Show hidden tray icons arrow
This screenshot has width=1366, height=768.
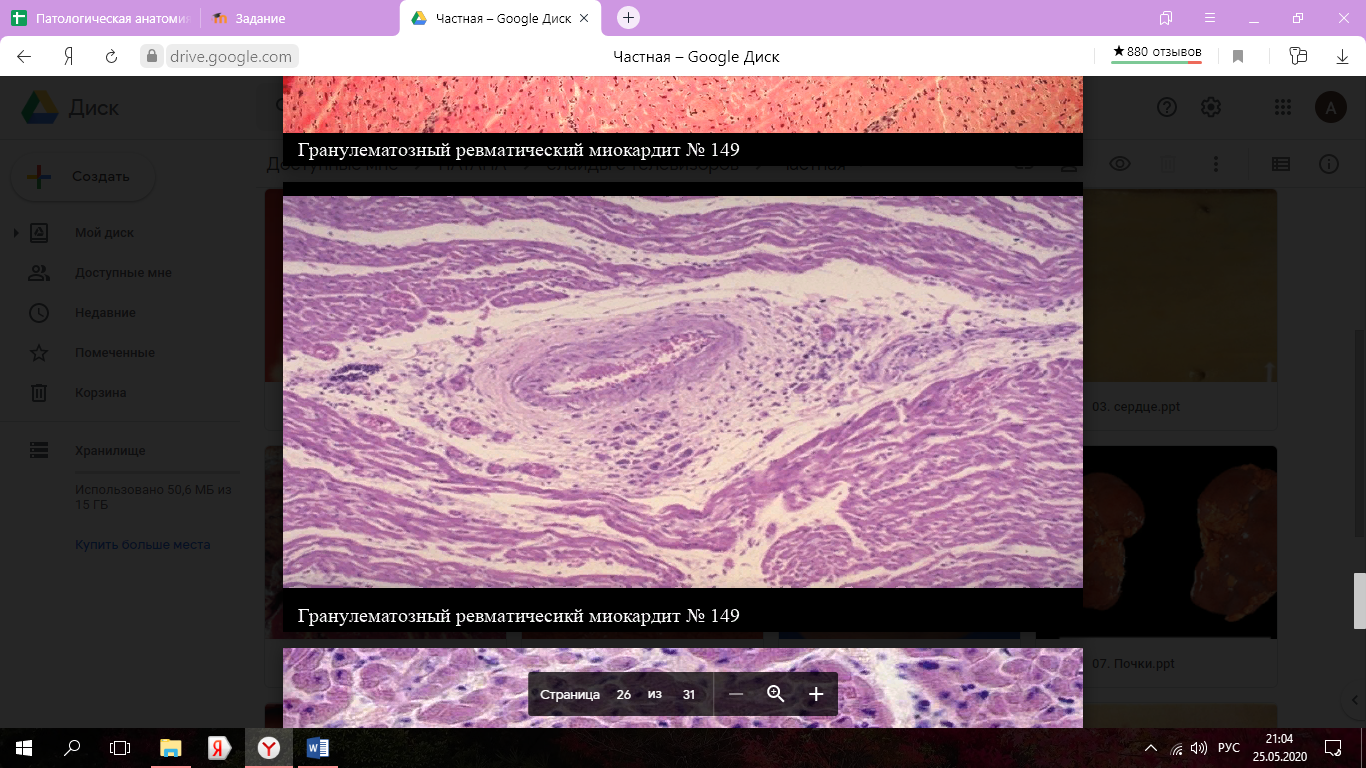[1151, 748]
